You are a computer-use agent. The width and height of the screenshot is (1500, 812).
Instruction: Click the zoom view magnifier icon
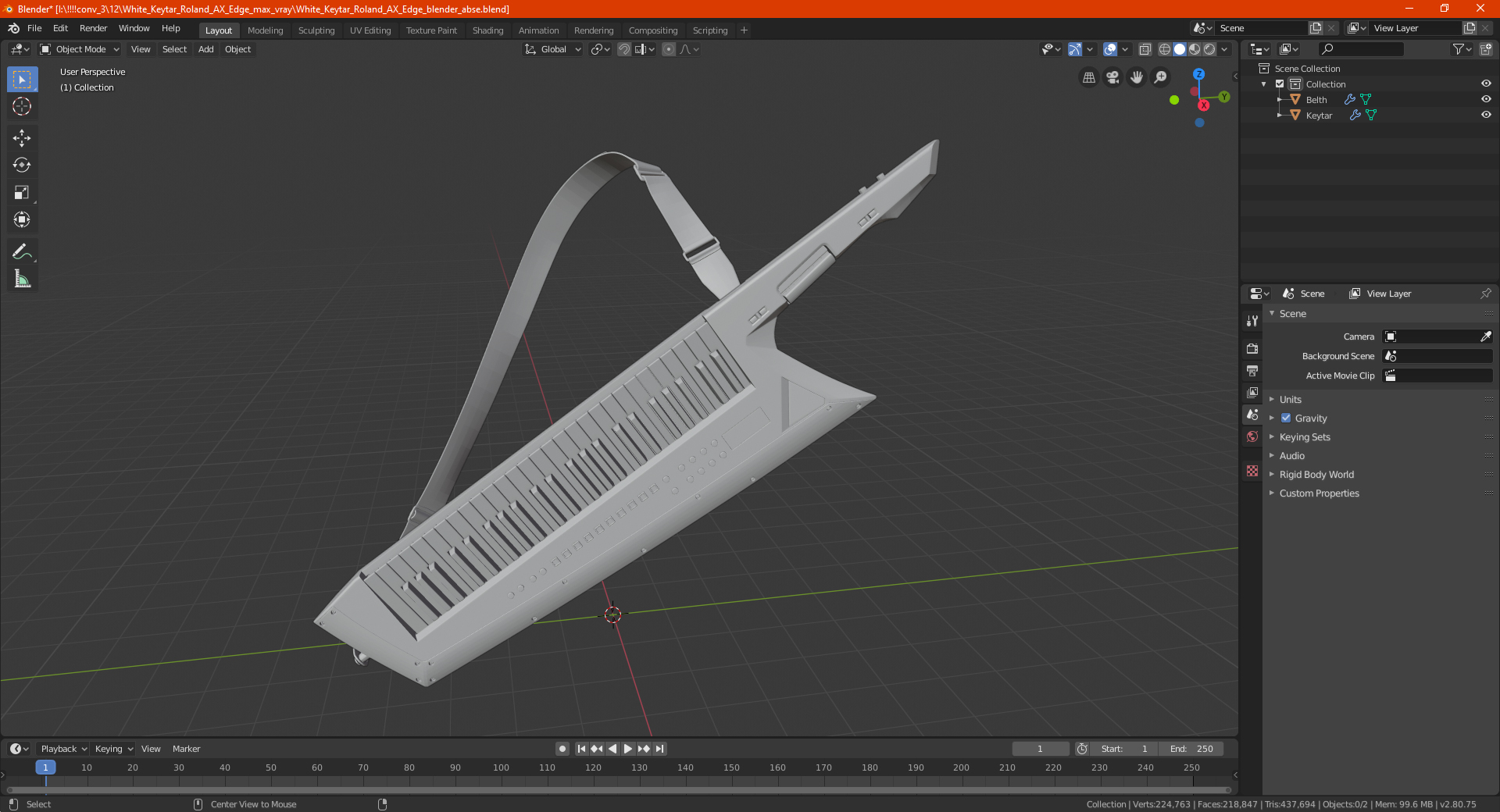tap(1161, 77)
